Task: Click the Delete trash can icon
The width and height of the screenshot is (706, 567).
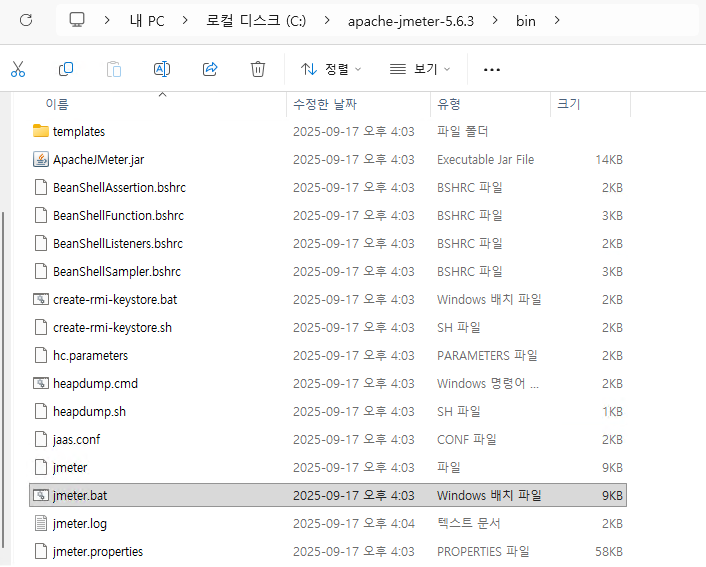Action: [x=258, y=69]
